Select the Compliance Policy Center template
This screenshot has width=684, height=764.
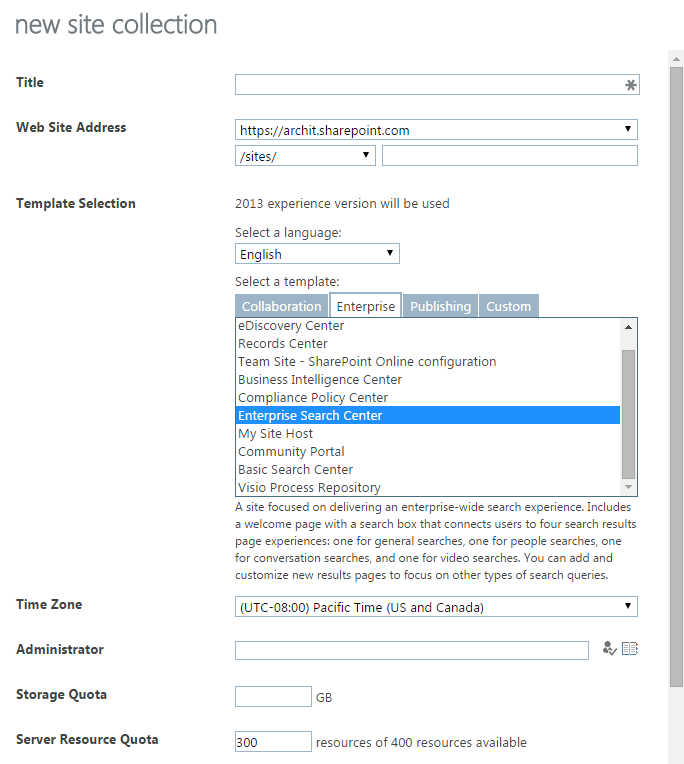tap(428, 398)
